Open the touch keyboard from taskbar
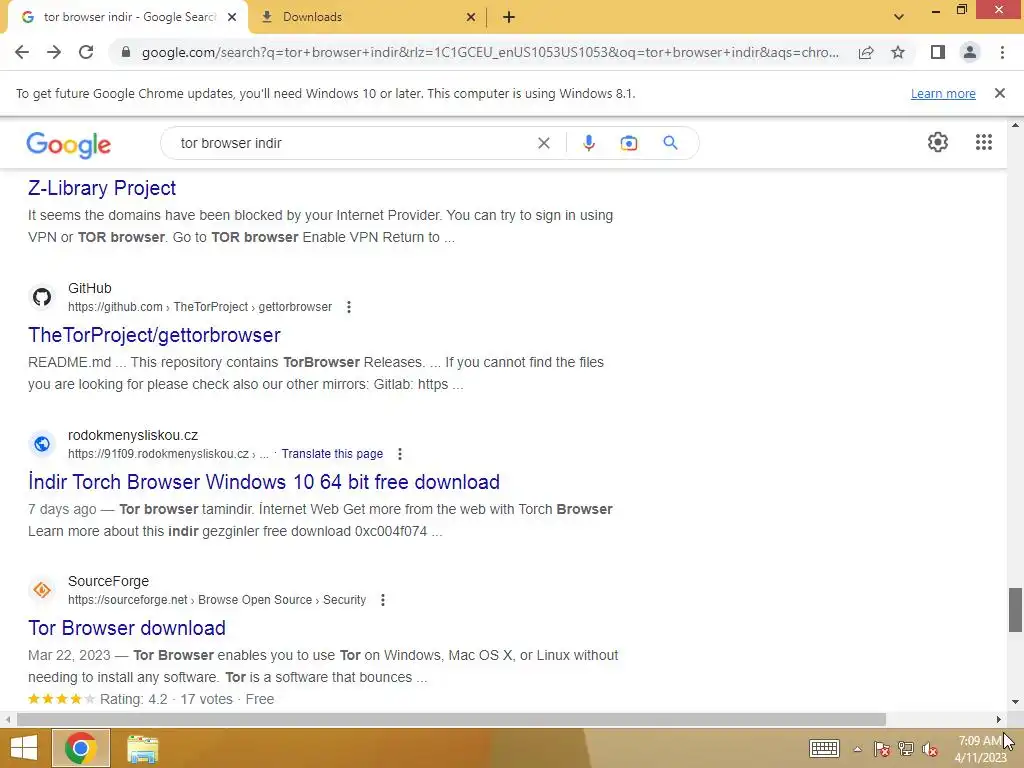1024x768 pixels. [x=824, y=748]
